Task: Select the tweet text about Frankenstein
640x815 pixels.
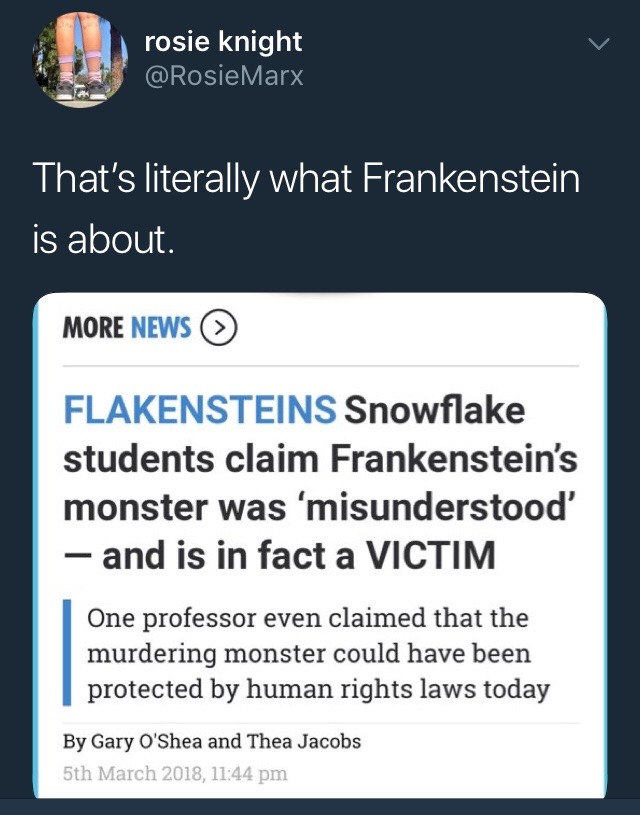Action: pyautogui.click(x=306, y=178)
